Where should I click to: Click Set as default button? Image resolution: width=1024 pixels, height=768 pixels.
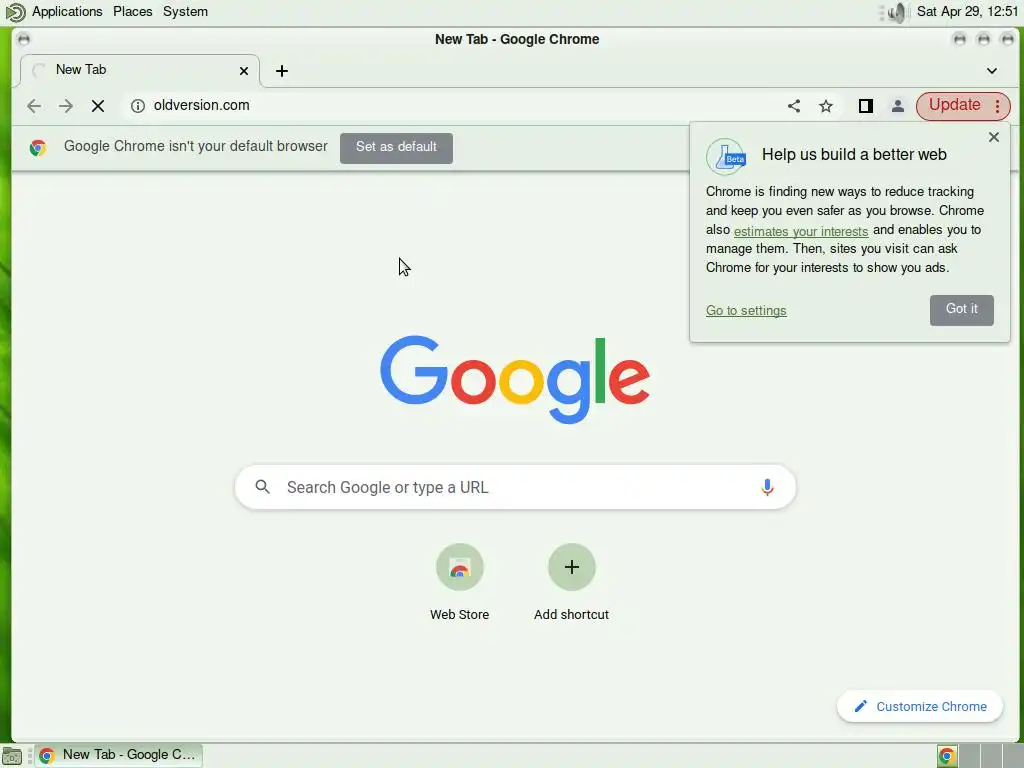point(396,148)
